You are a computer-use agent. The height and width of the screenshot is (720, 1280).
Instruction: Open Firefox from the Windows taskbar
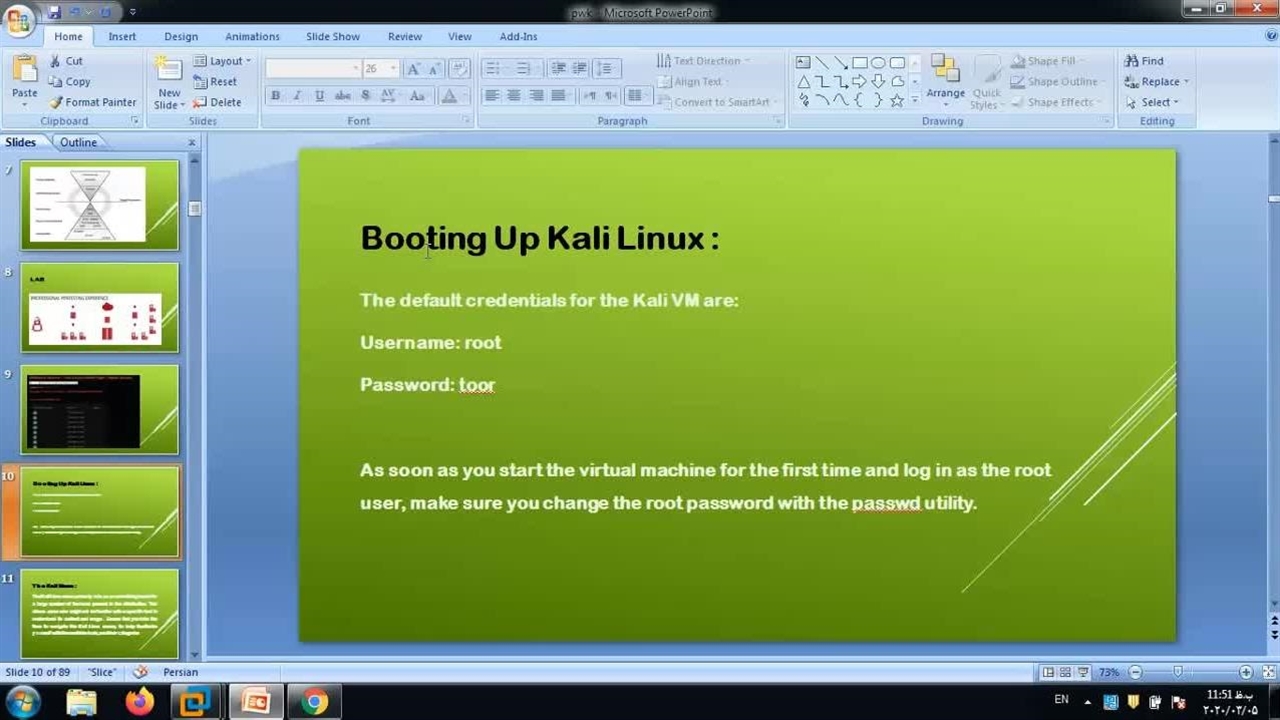[x=139, y=702]
